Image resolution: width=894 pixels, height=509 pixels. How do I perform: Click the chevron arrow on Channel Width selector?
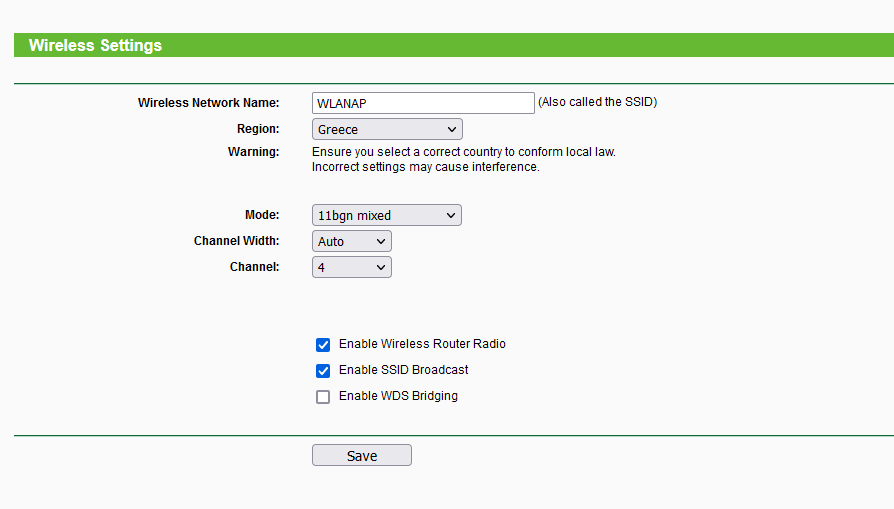click(381, 241)
